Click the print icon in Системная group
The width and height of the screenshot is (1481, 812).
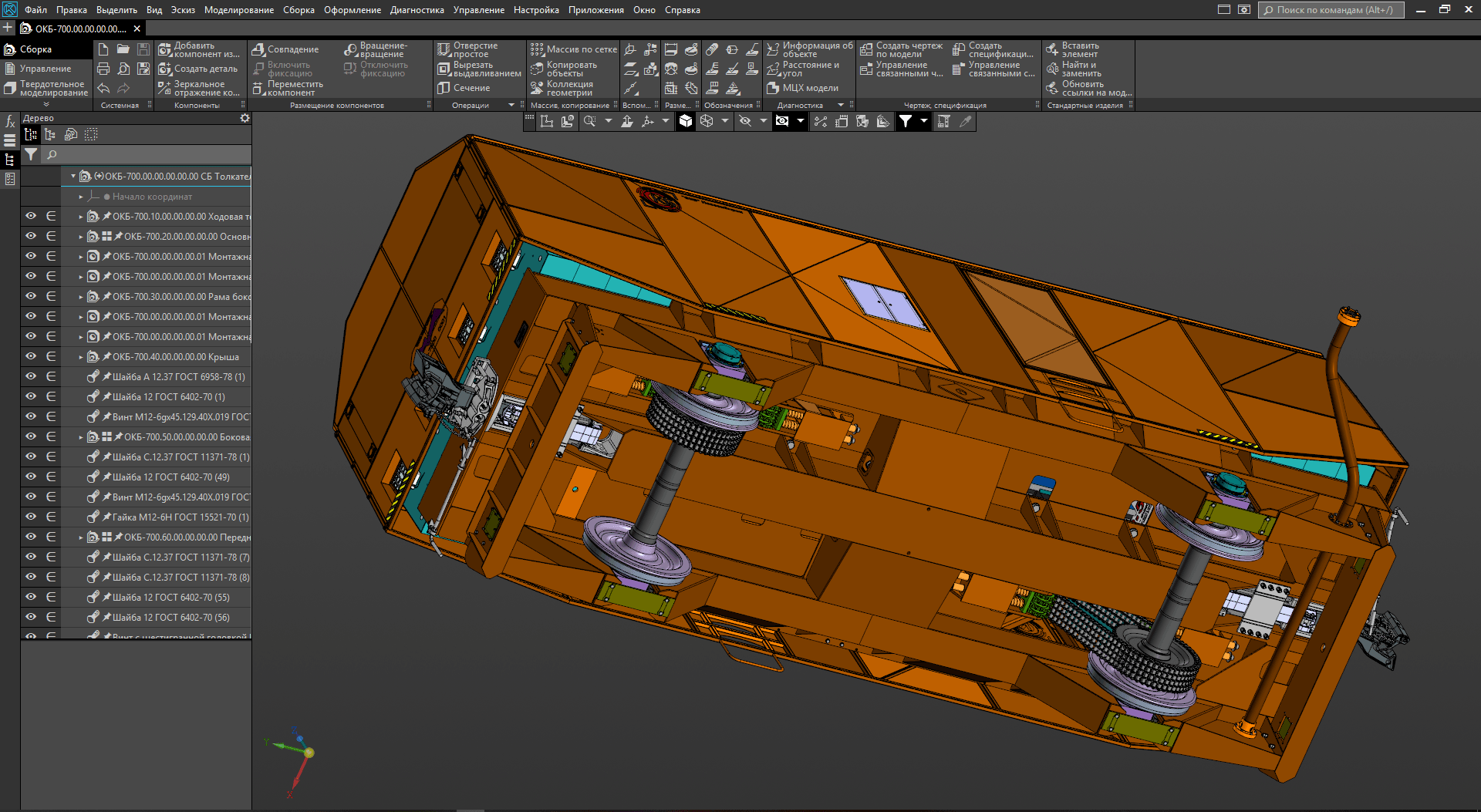pyautogui.click(x=103, y=69)
